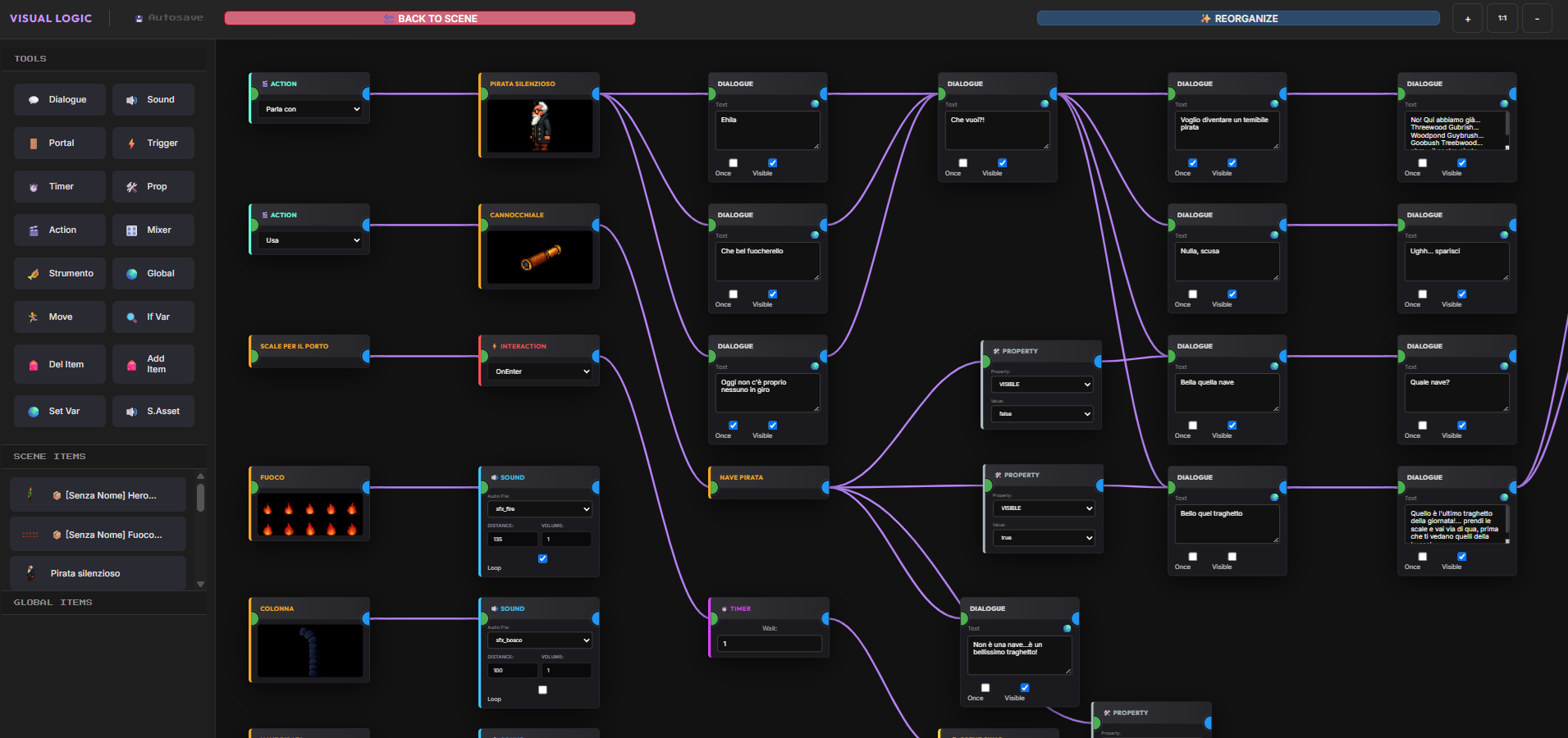The height and width of the screenshot is (738, 1568).
Task: Uncheck Once on Voglio diventare dialogue
Action: pyautogui.click(x=1193, y=163)
